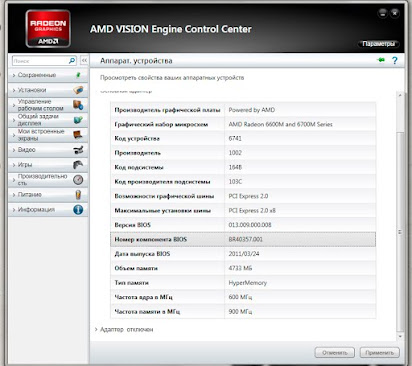
Task: Click the Производительность gauge icon
Action: 78,180
